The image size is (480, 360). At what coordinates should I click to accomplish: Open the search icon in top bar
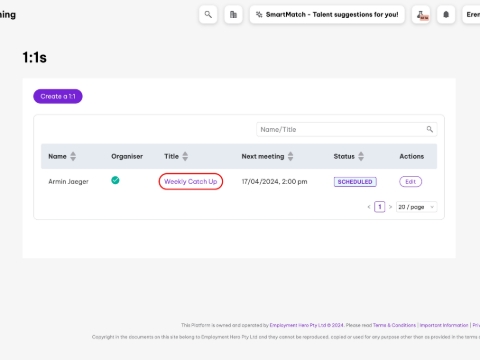[x=208, y=15]
